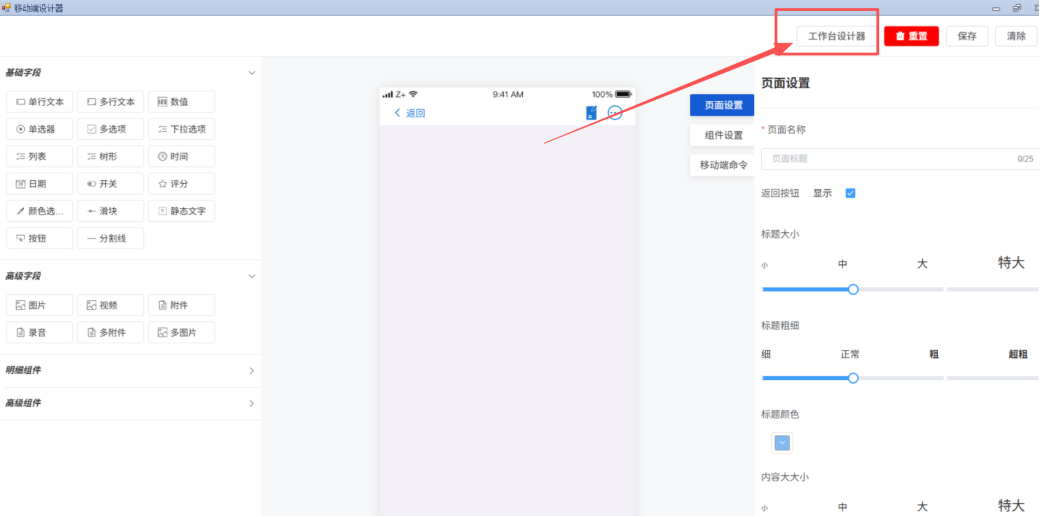Viewport: 1040px width, 517px height.
Task: Uncheck the 显示 checkbox for 返回按钮
Action: coord(850,193)
